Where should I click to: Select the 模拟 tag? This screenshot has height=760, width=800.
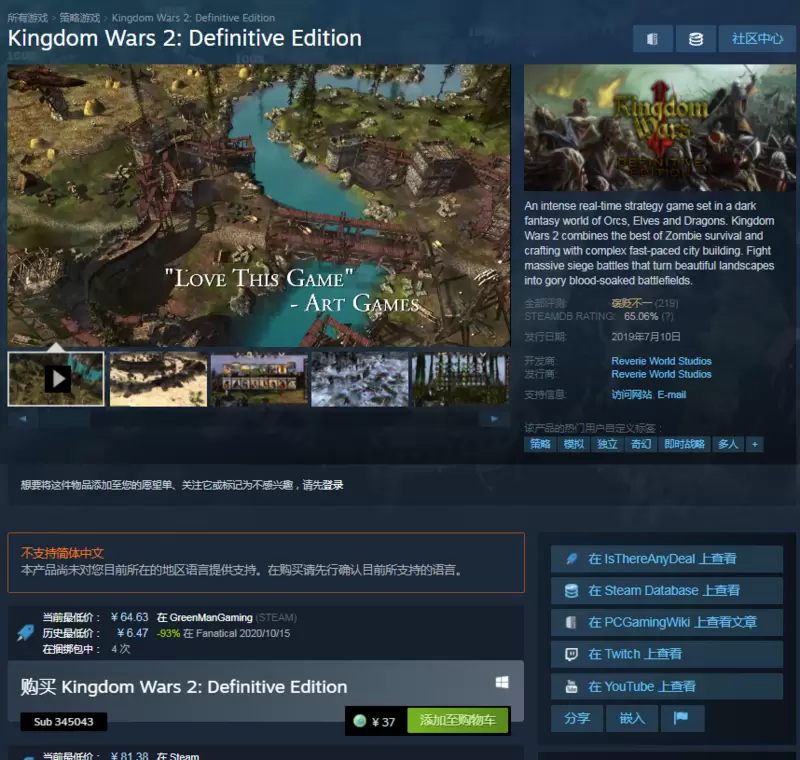coord(573,444)
